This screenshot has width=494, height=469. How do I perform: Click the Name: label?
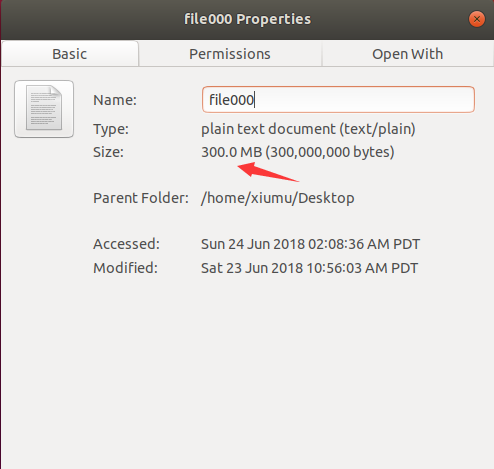click(115, 100)
